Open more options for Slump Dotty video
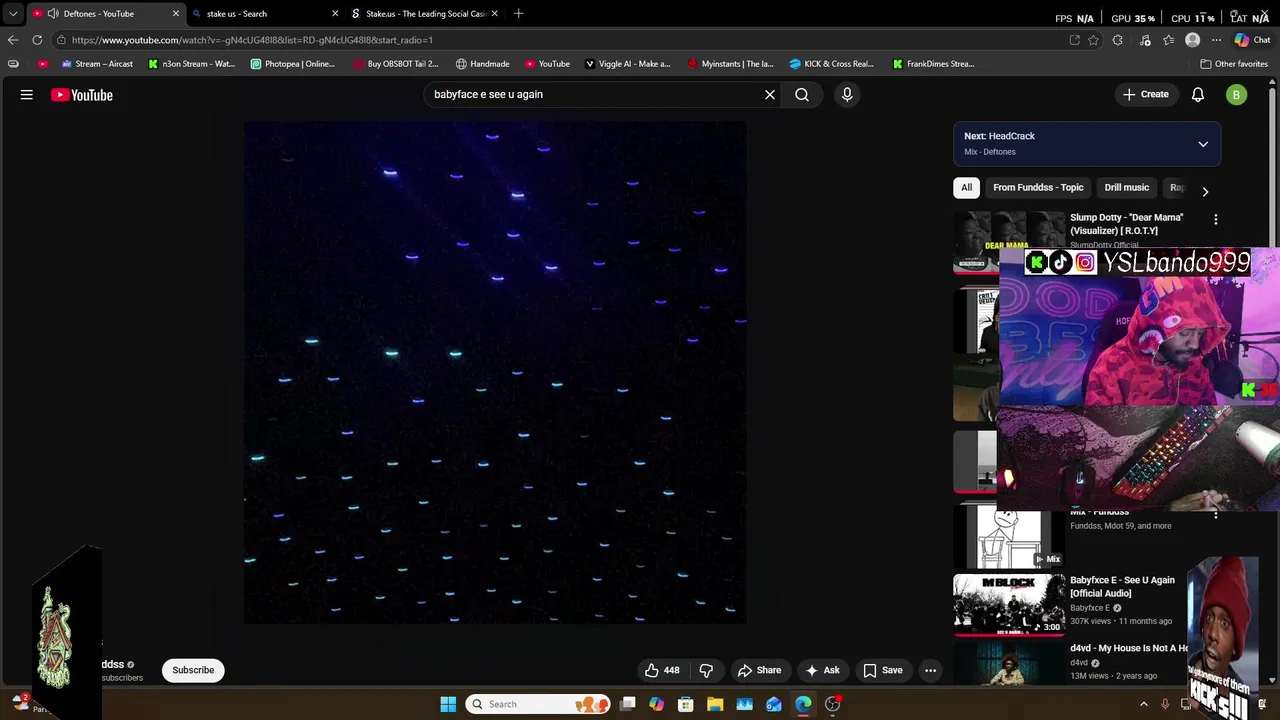 1216,219
